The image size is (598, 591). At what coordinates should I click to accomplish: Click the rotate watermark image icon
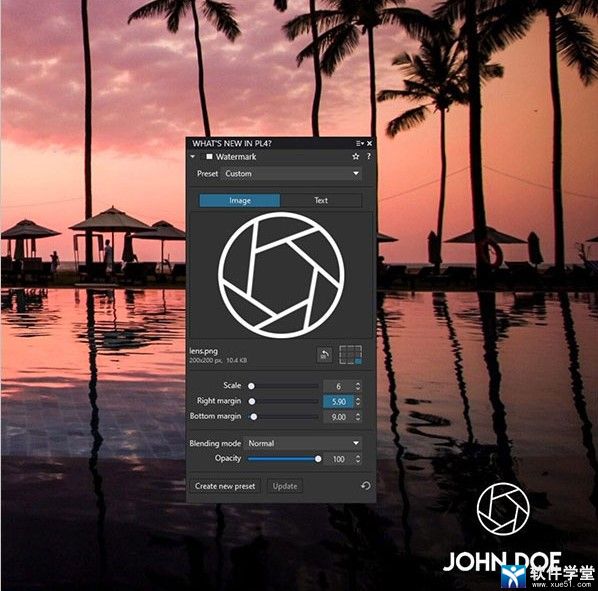coord(324,355)
